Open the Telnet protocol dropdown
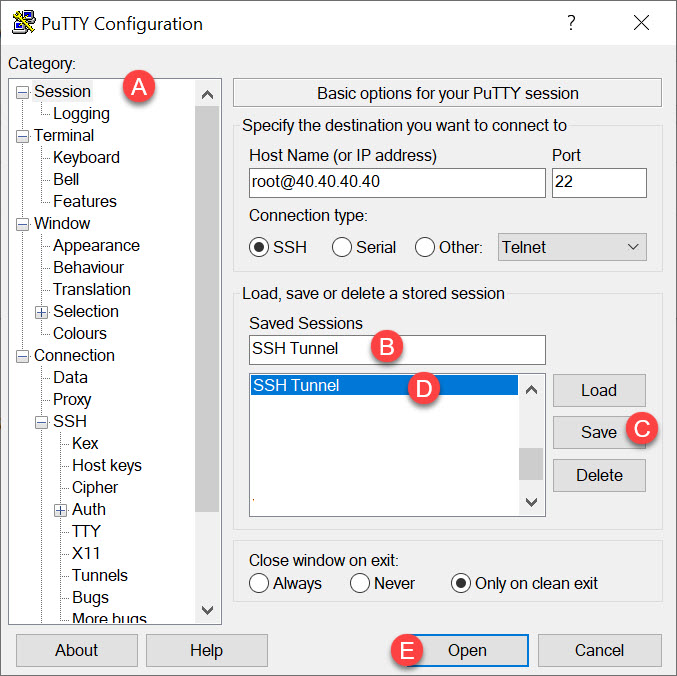Screen dimensions: 677x676 (572, 247)
